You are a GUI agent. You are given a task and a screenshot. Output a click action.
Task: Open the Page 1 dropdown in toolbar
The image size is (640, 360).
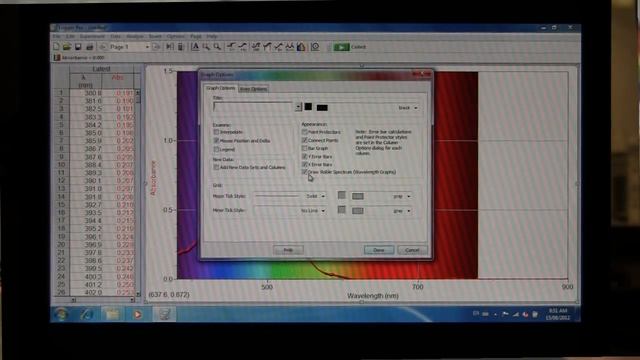(x=147, y=47)
